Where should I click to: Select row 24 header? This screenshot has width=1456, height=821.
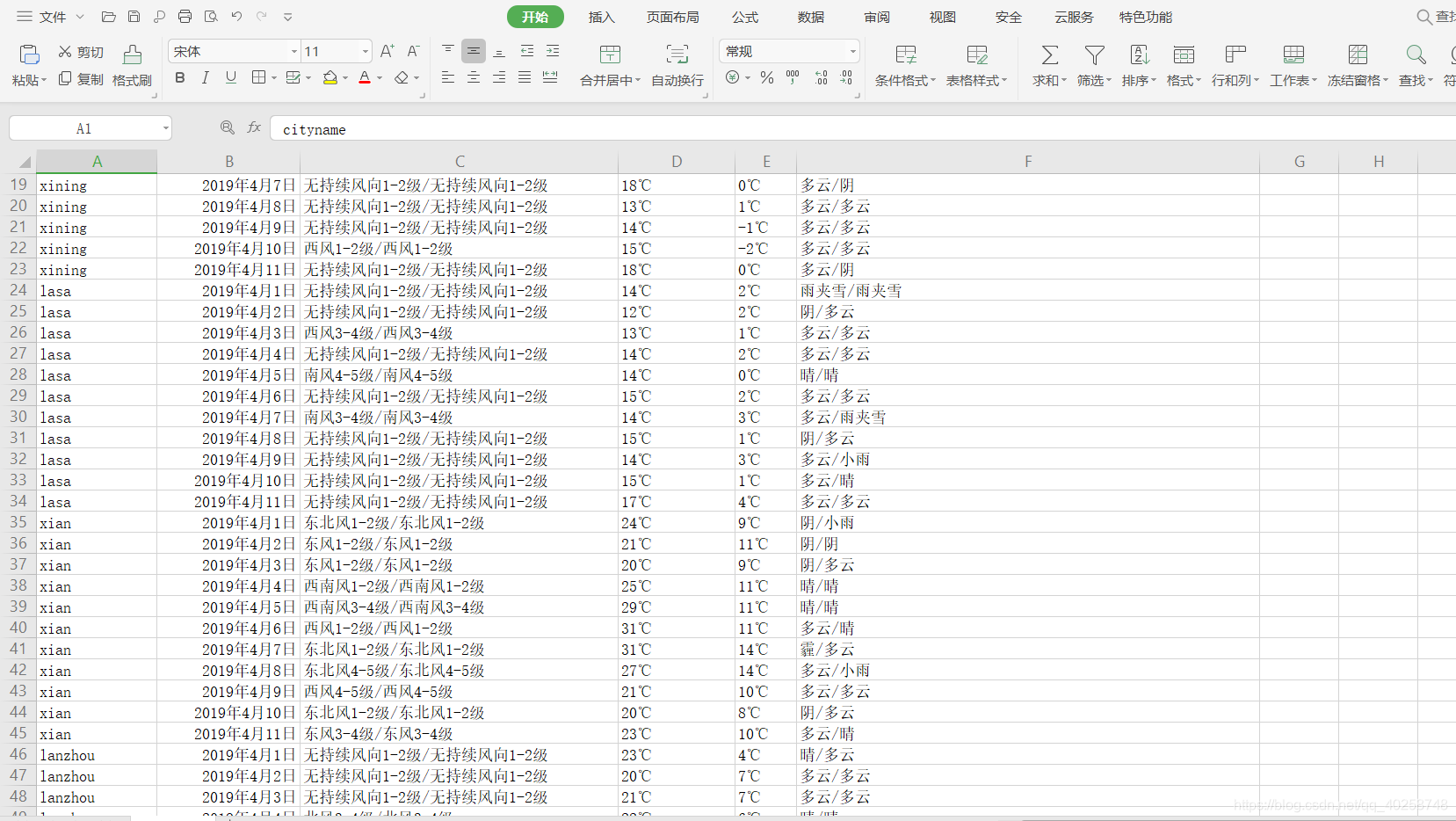(18, 290)
